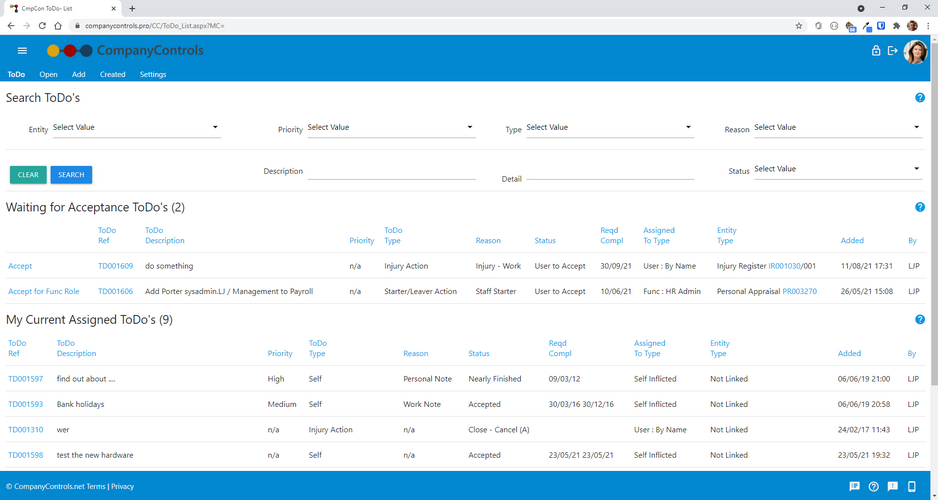938x500 pixels.
Task: Open ToDo reference TD001593
Action: coord(26,404)
